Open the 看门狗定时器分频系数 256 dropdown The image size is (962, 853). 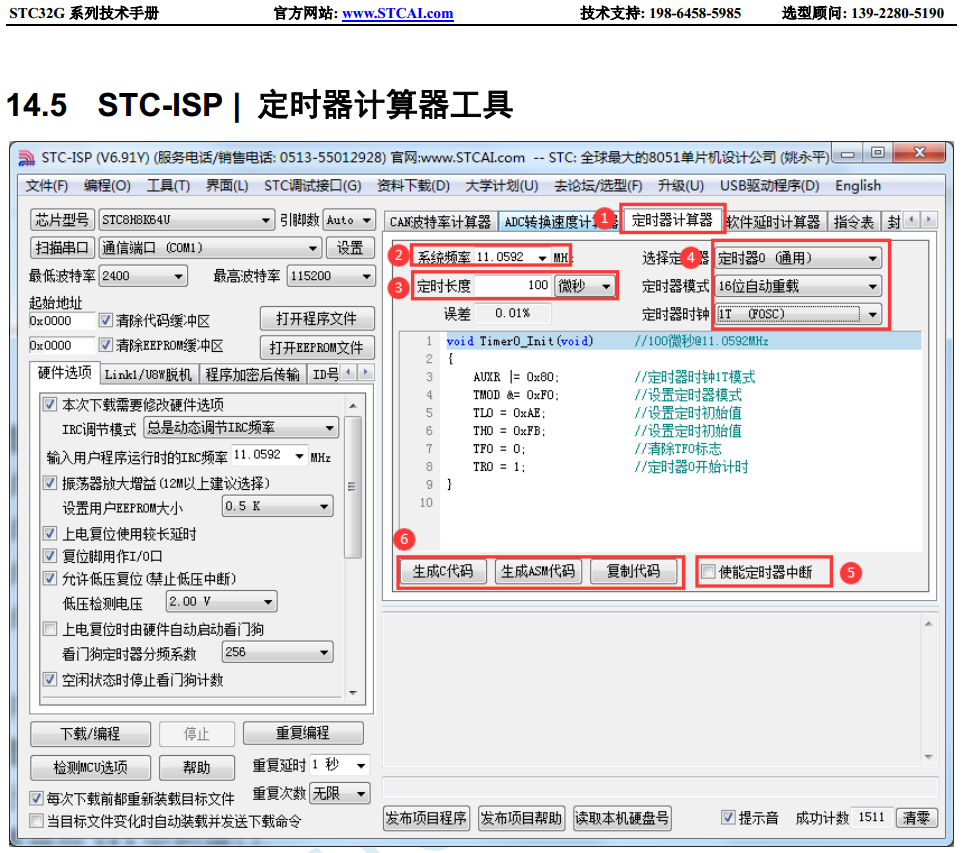[x=277, y=652]
